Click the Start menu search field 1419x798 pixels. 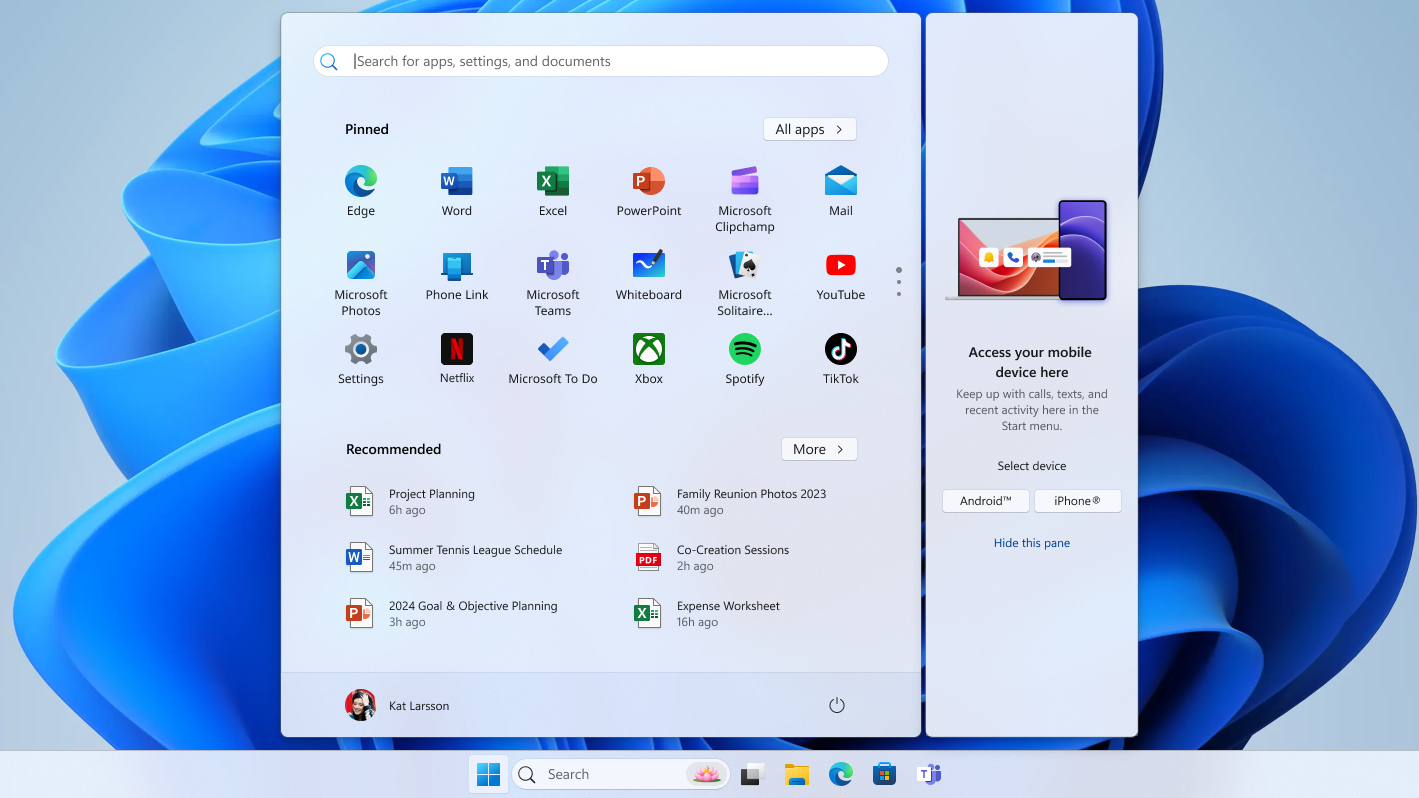click(600, 61)
